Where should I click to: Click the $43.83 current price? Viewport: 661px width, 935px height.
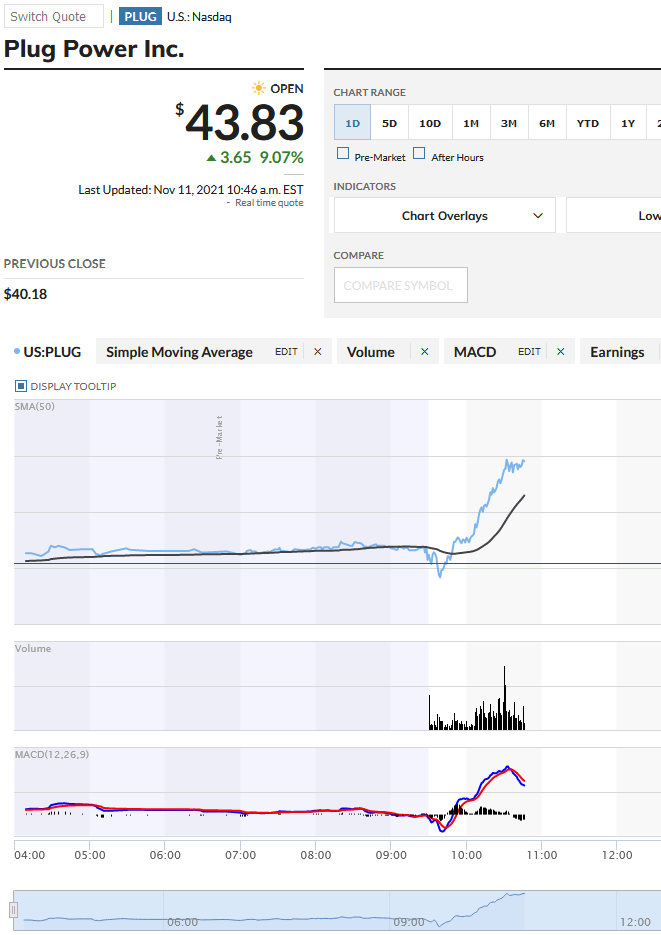[240, 122]
